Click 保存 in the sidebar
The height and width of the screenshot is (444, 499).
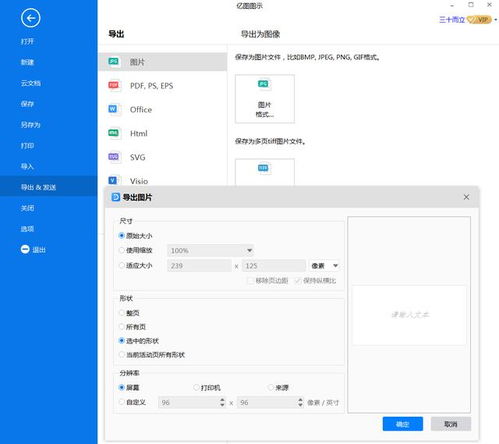tap(27, 104)
